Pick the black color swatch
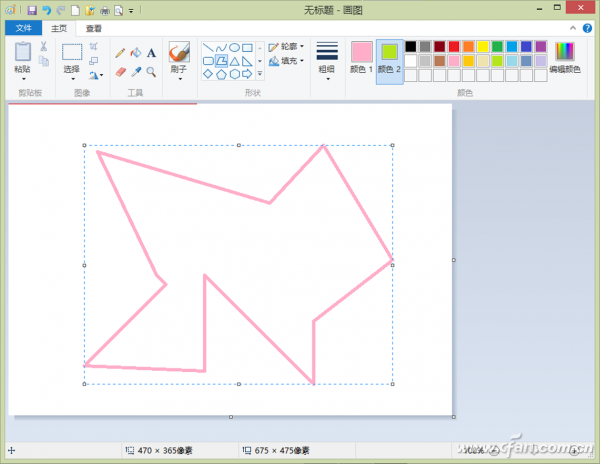 tap(410, 47)
